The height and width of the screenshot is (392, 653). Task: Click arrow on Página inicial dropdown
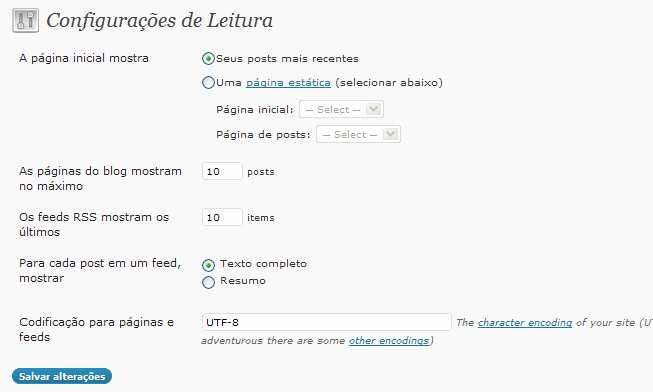(374, 110)
